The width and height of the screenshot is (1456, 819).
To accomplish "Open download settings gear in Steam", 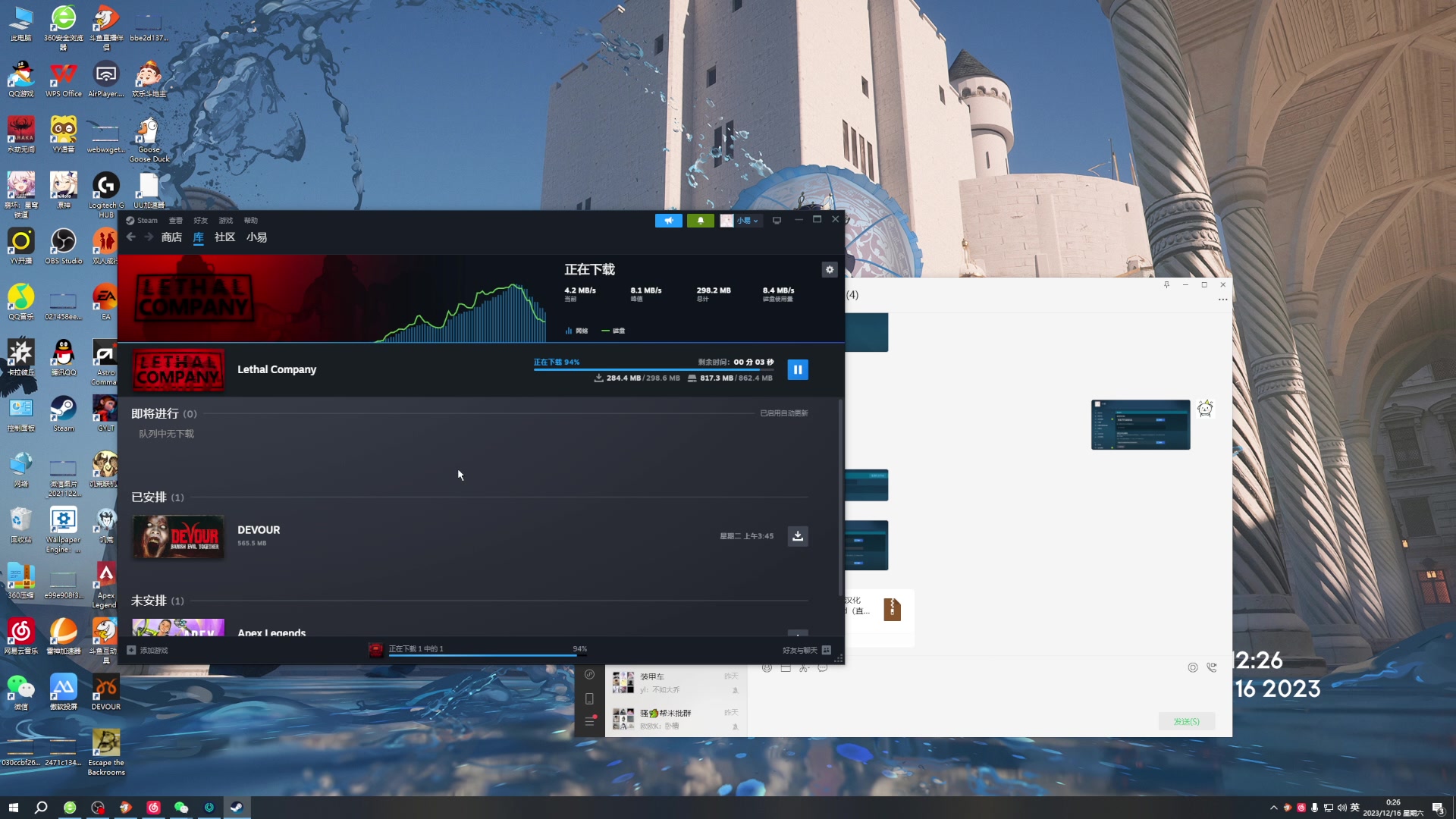I will tap(830, 270).
